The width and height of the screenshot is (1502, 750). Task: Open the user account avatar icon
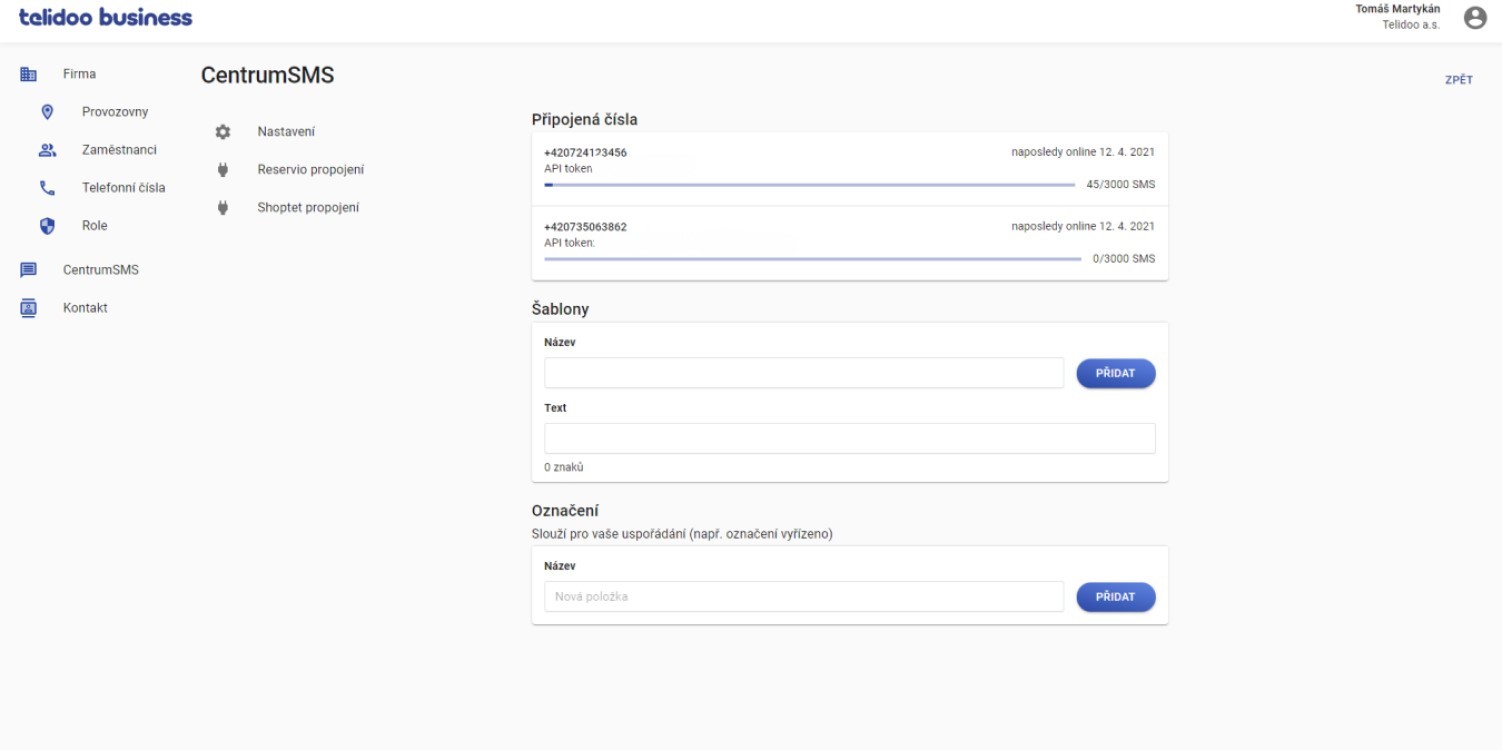point(1473,18)
